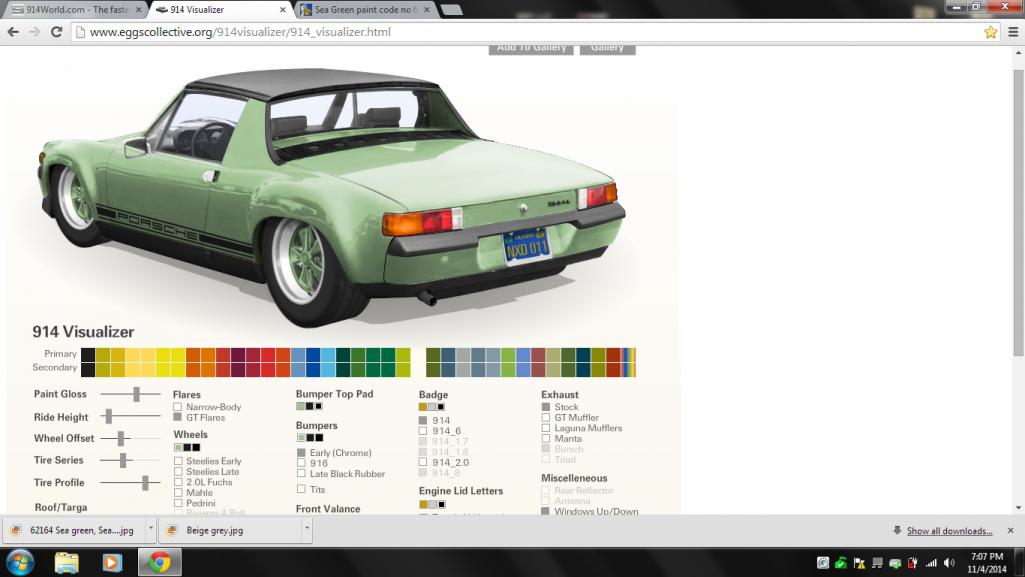Click the Tire Series slider handle
The width and height of the screenshot is (1025, 577).
click(x=123, y=460)
